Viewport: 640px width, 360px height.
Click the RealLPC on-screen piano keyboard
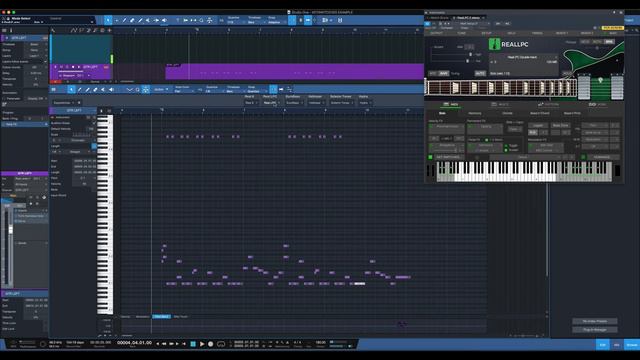(524, 171)
